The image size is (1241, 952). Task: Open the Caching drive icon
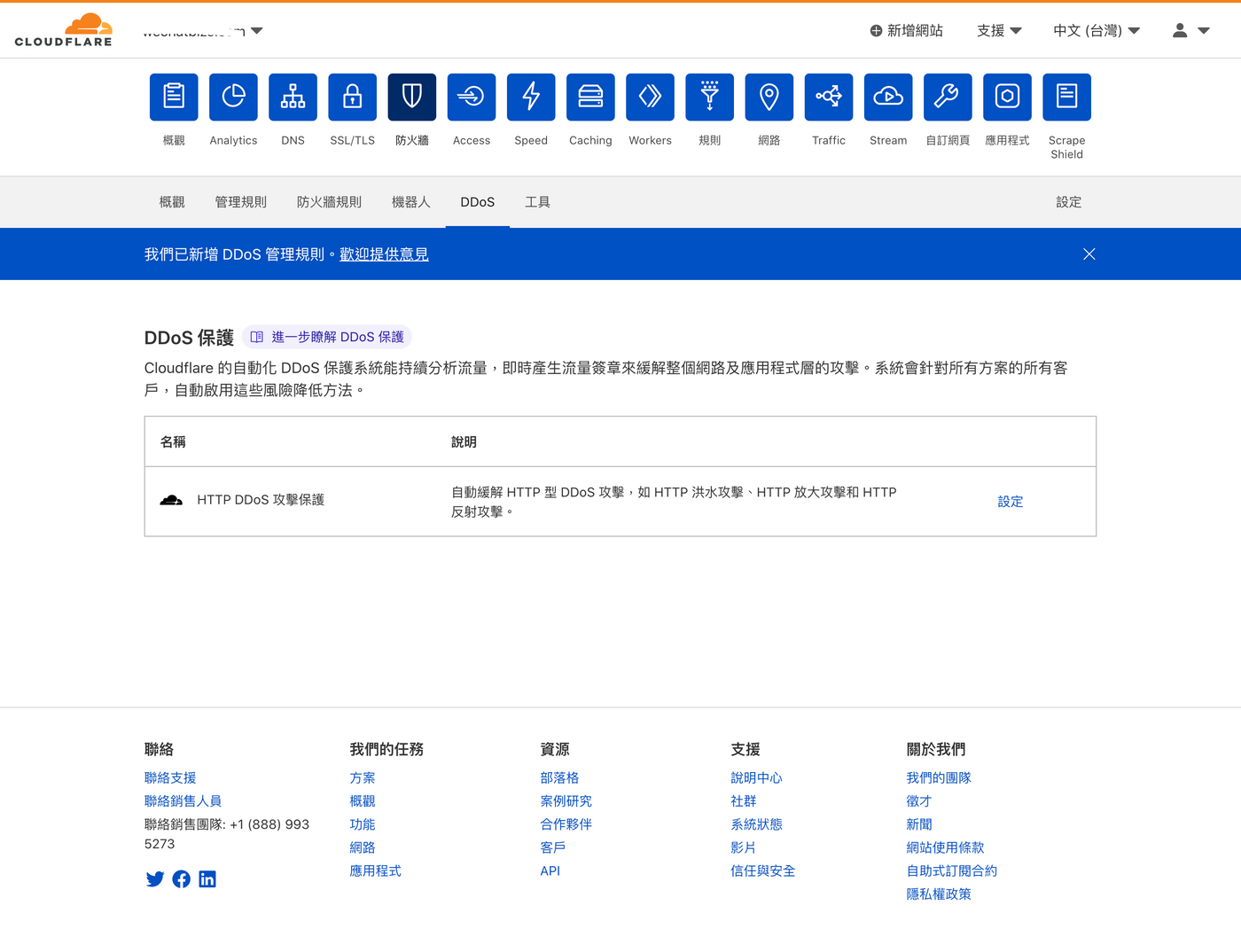pyautogui.click(x=590, y=97)
